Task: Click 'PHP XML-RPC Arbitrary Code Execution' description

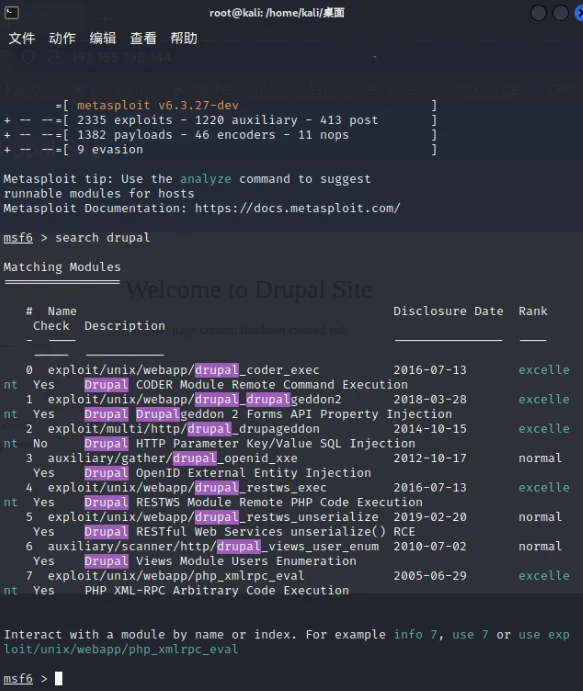Action: [x=216, y=591]
